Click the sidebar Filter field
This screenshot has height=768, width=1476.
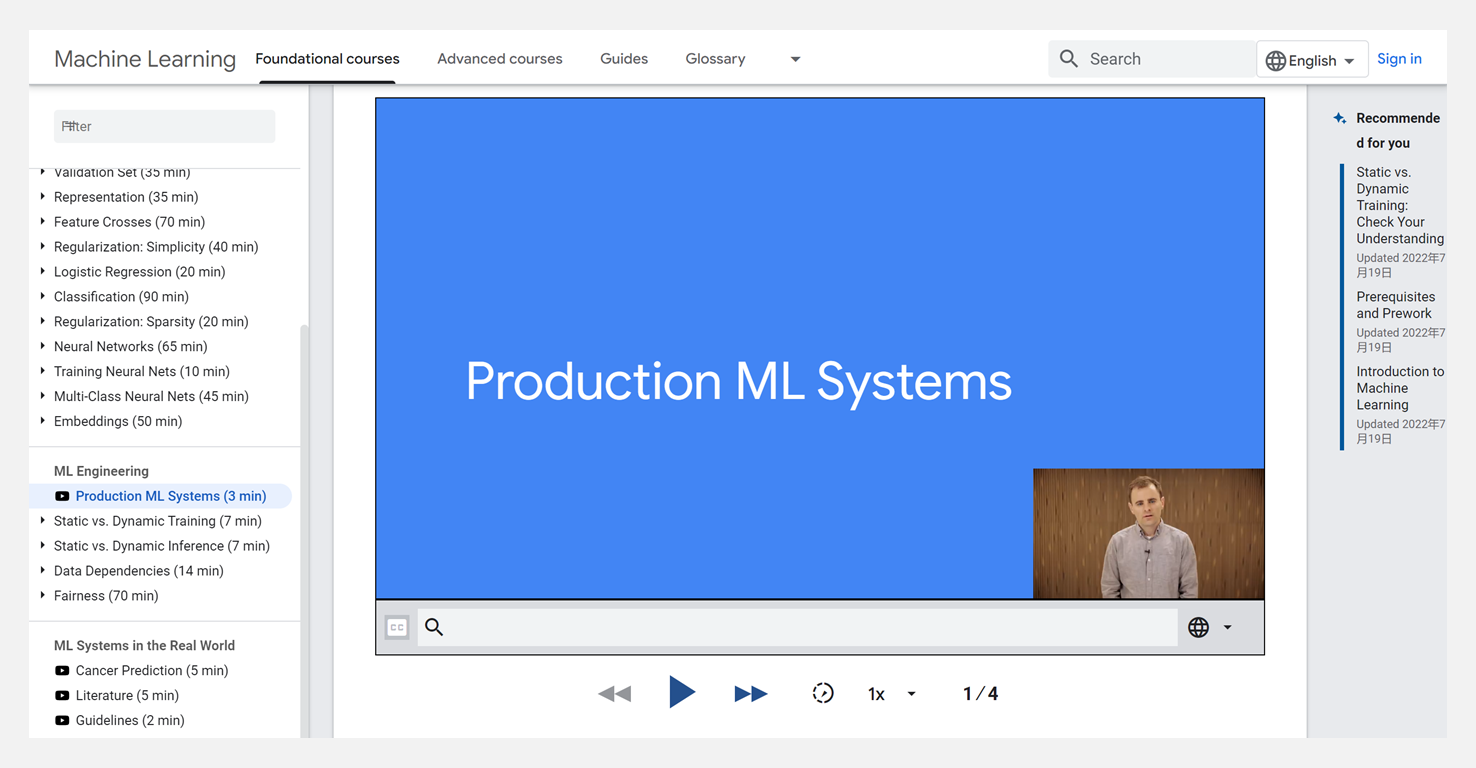[164, 126]
